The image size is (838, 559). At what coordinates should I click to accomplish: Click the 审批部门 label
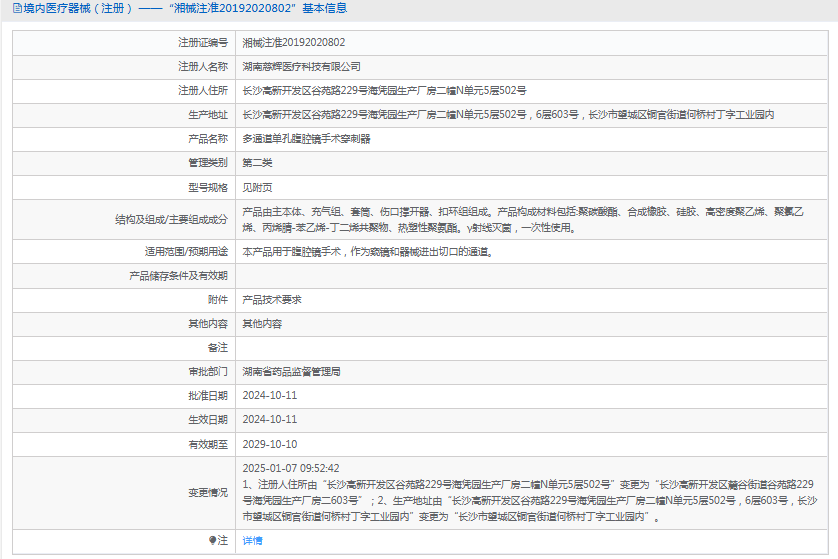[208, 372]
